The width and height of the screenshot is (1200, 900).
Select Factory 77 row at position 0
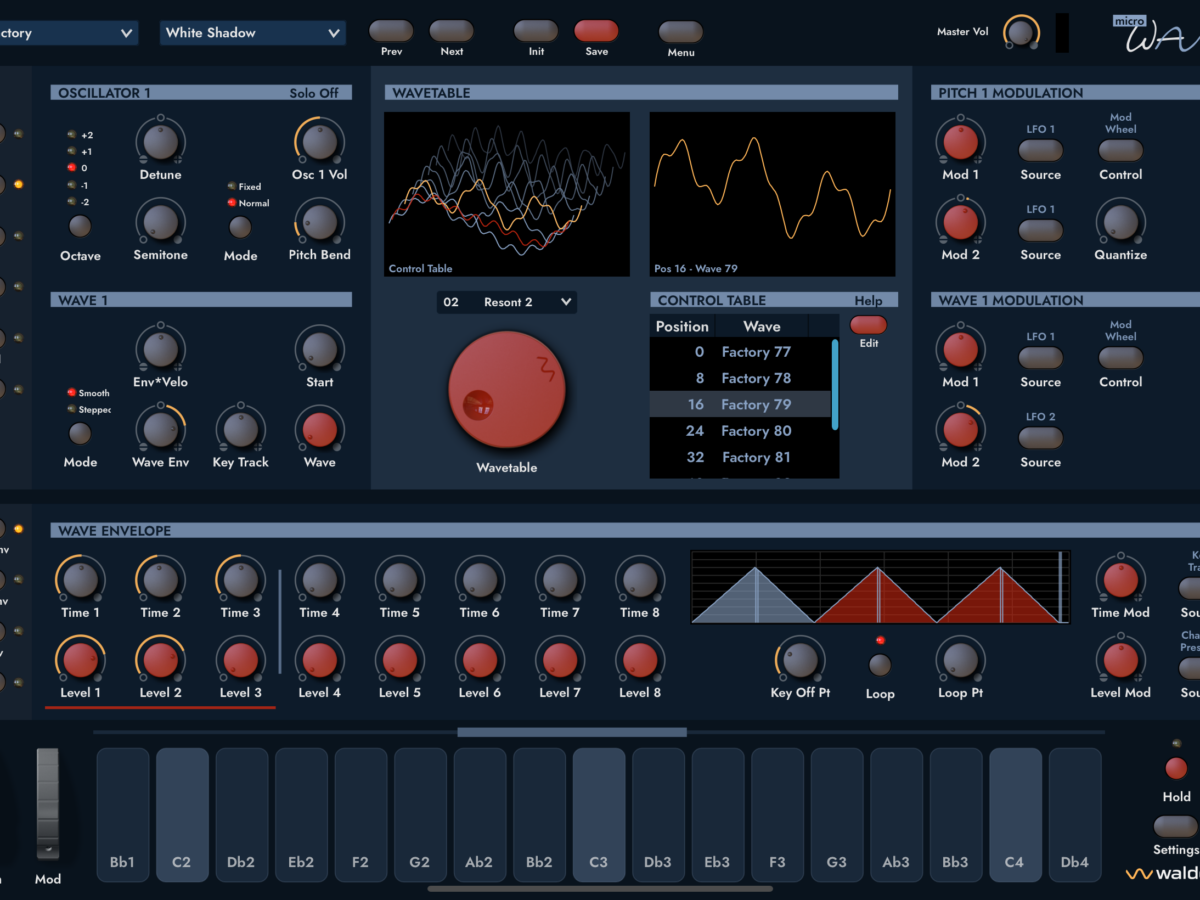(x=740, y=352)
